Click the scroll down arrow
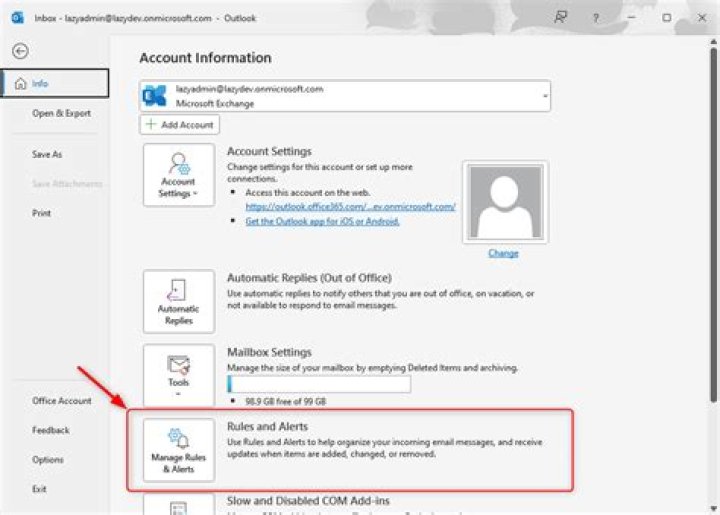This screenshot has width=720, height=515. (x=713, y=508)
